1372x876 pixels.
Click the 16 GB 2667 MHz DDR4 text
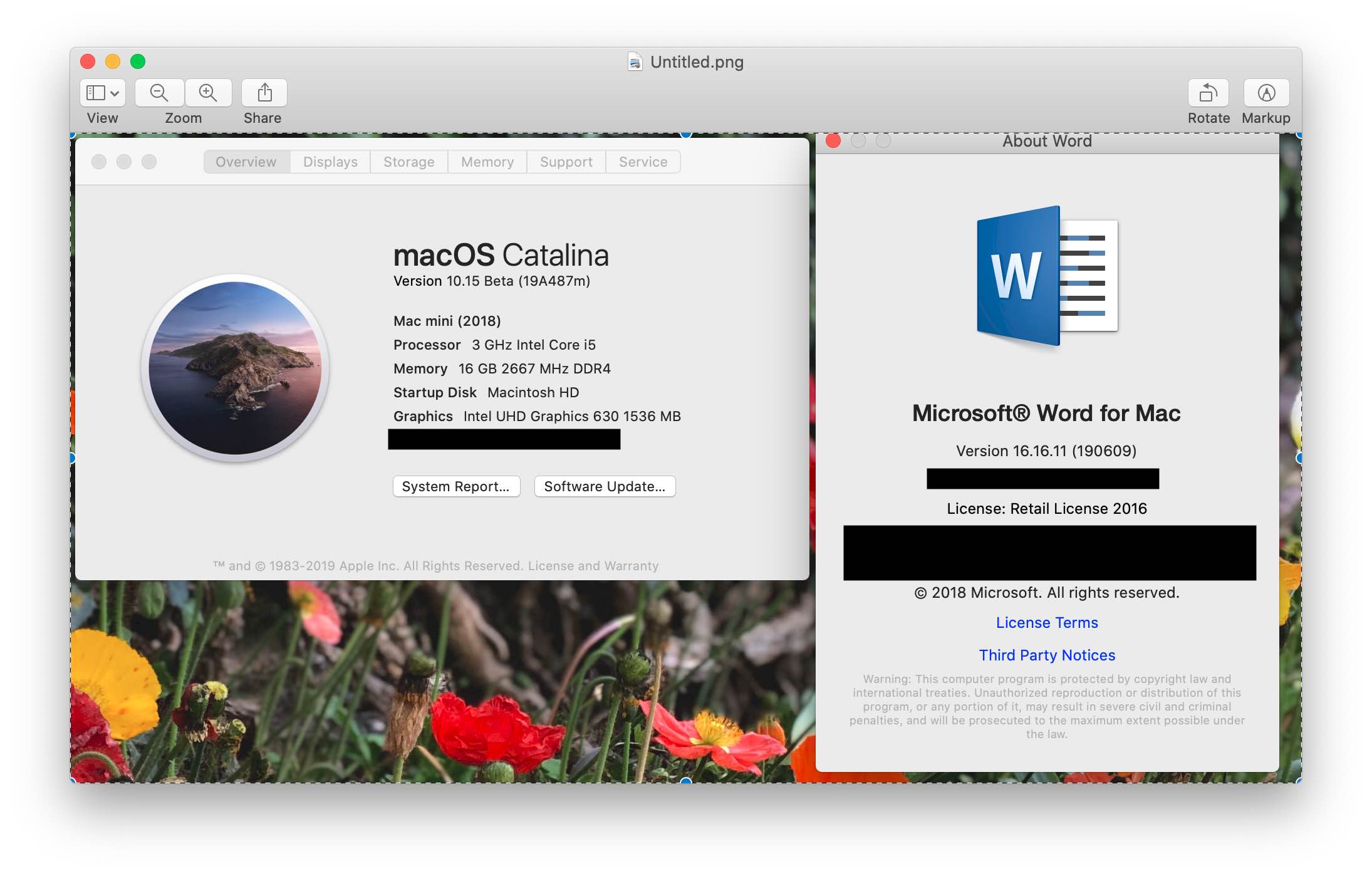[534, 368]
